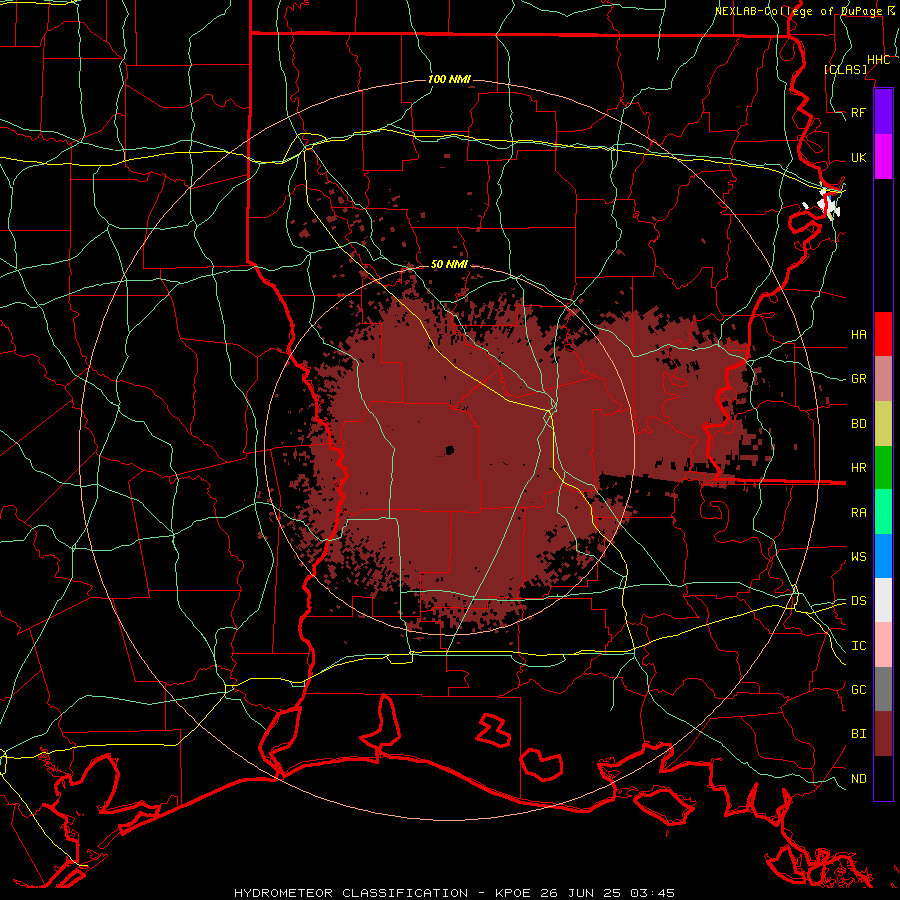Image resolution: width=900 pixels, height=900 pixels.
Task: Click the black radar site dot
Action: coord(449,451)
